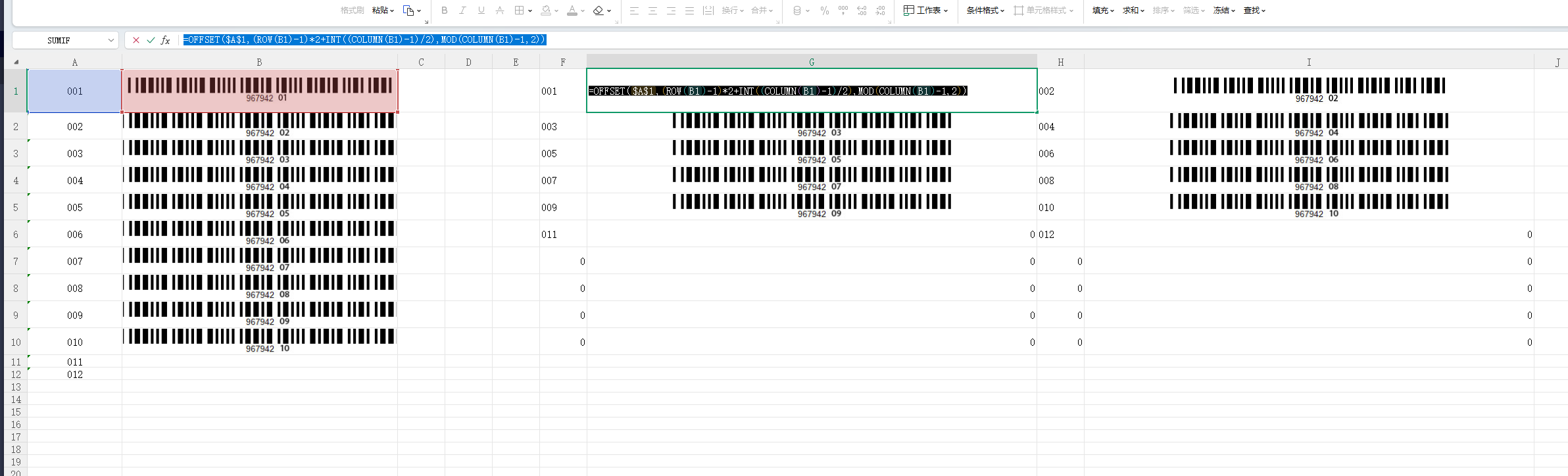
Task: Click the percent style icon
Action: point(824,11)
